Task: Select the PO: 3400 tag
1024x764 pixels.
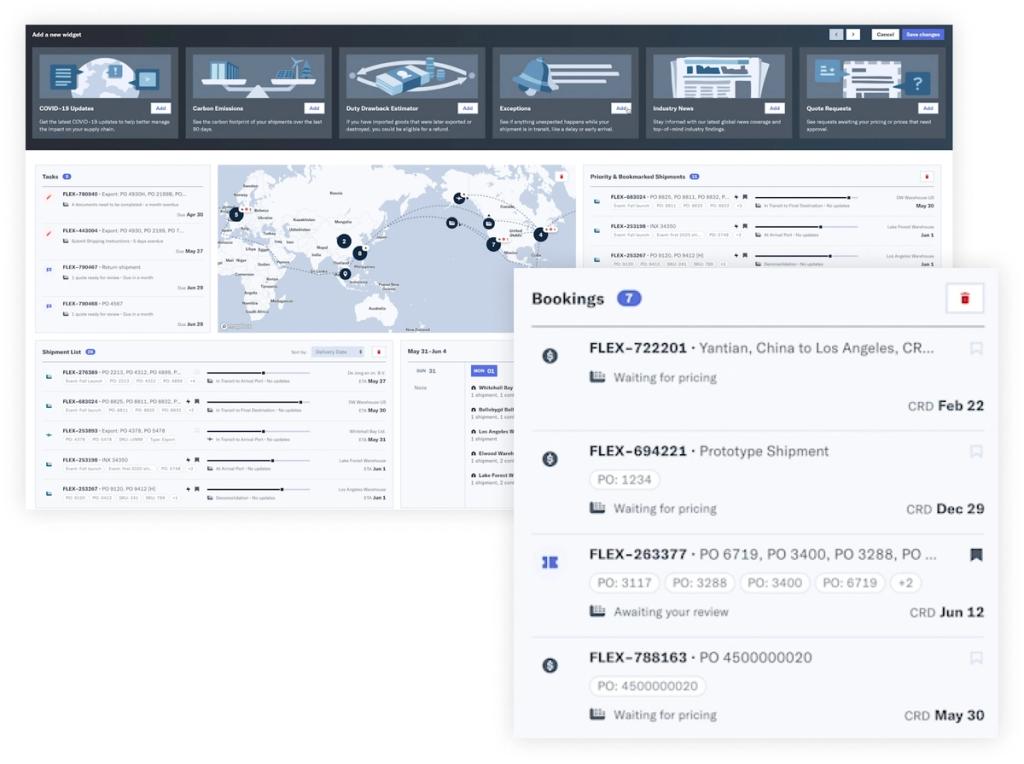Action: coord(775,582)
